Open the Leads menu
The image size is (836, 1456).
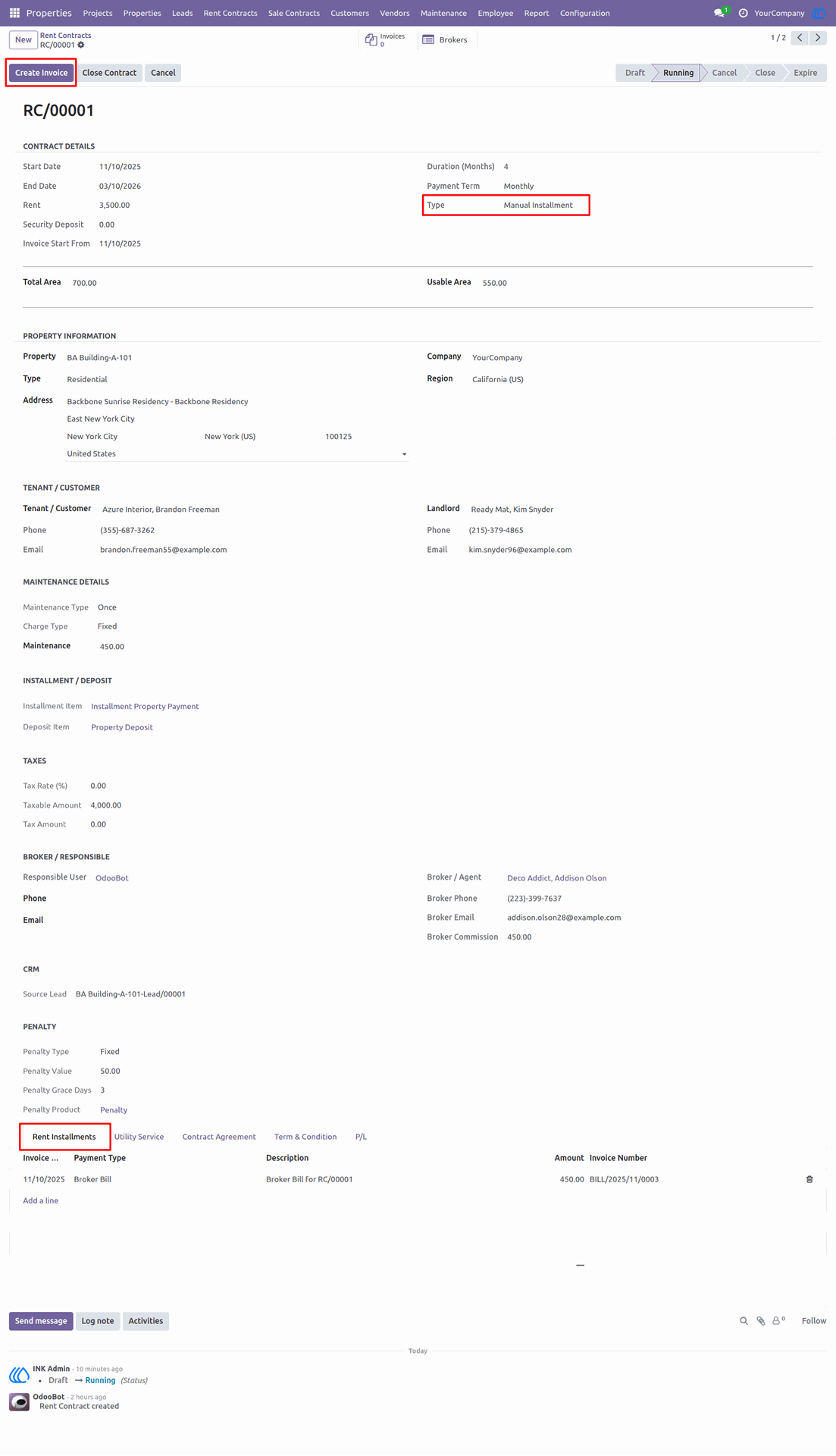[x=182, y=13]
